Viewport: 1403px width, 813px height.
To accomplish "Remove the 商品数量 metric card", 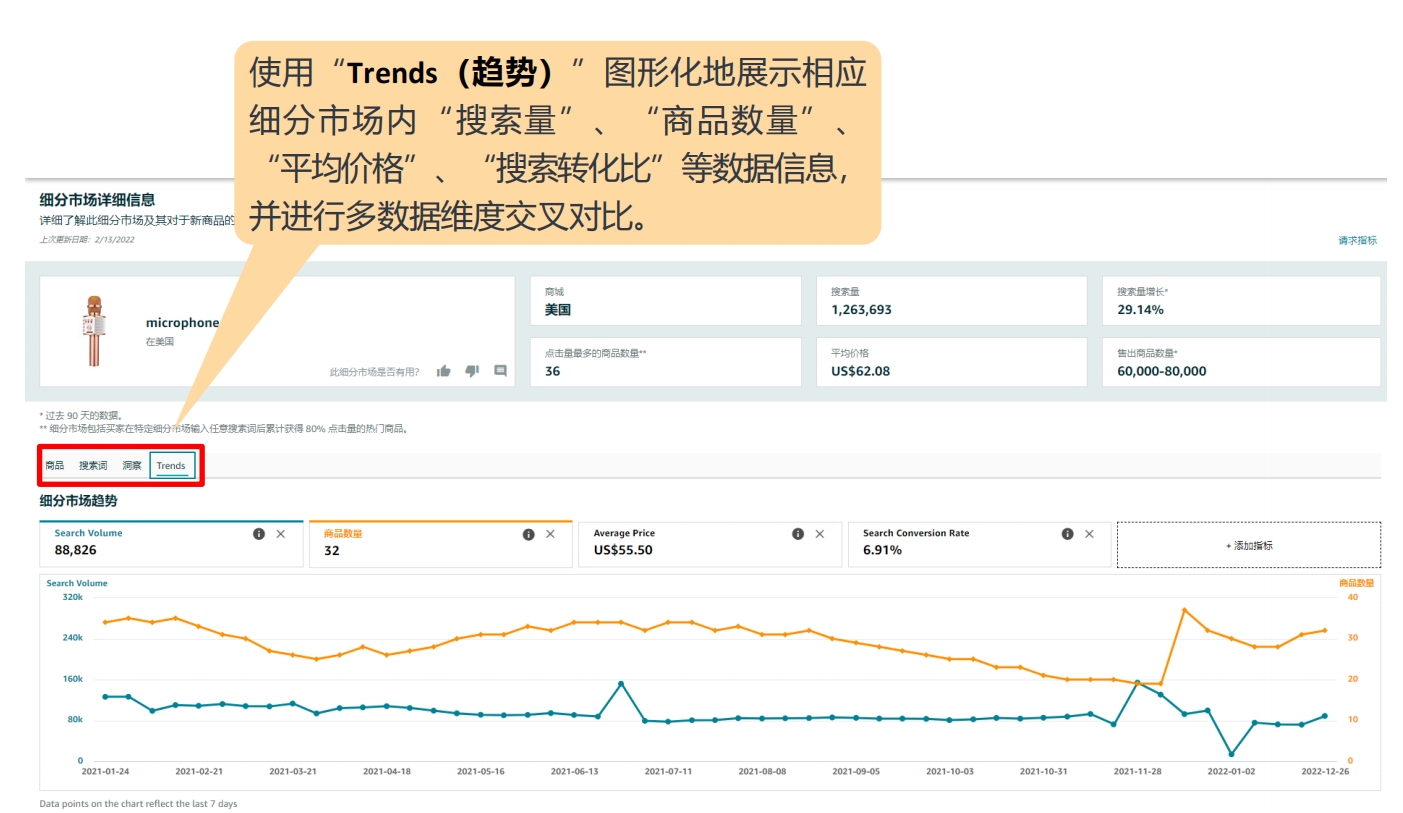I will coord(550,534).
